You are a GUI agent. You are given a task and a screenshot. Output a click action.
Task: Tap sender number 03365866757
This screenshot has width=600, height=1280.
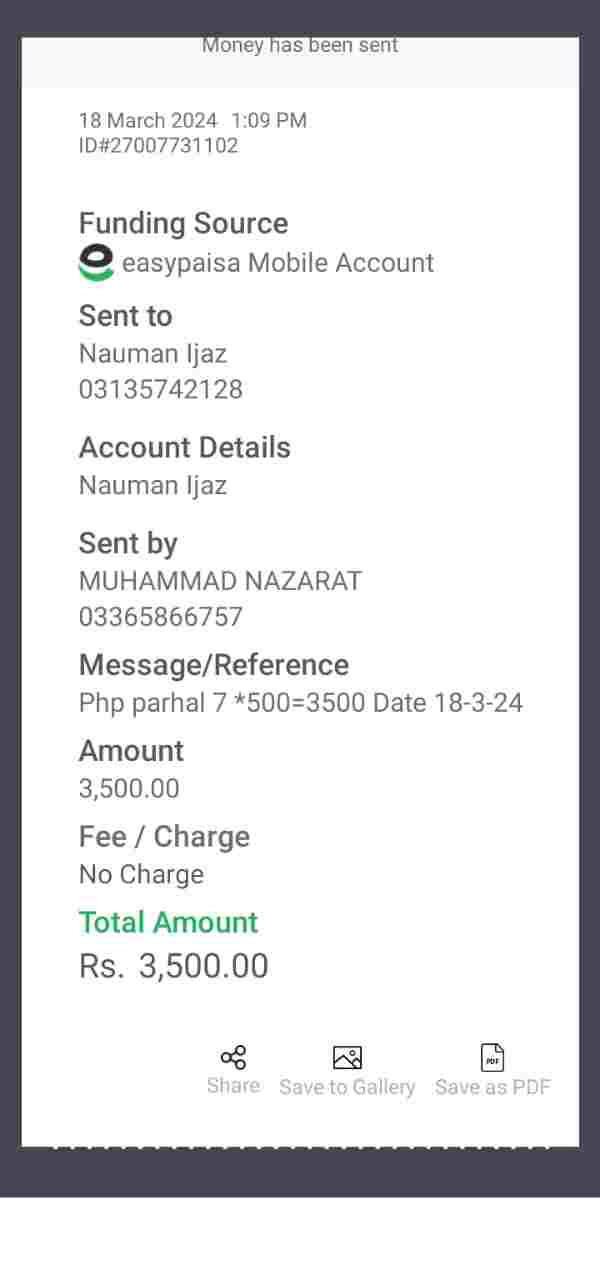coord(161,616)
